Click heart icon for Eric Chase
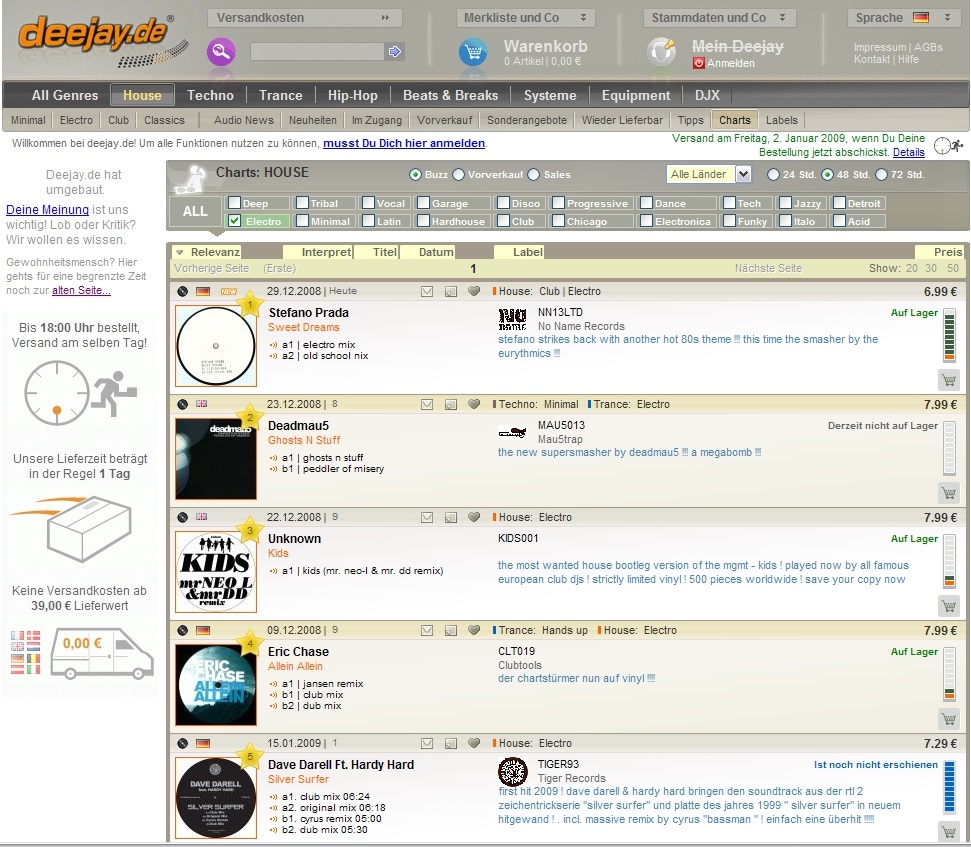Screen dimensions: 971x847 click(x=474, y=630)
